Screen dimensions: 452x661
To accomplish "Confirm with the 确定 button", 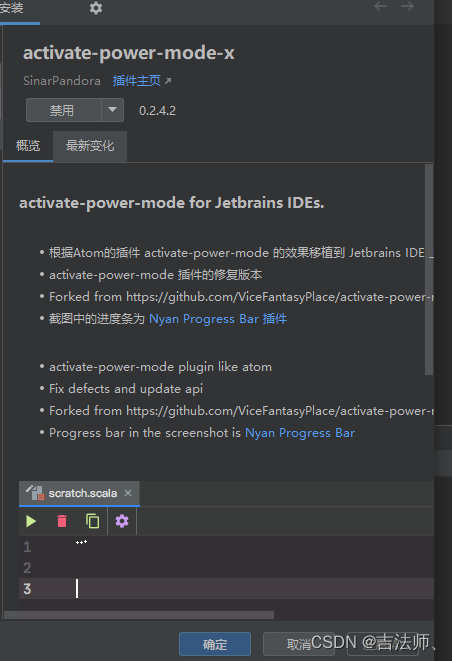I will click(x=215, y=644).
